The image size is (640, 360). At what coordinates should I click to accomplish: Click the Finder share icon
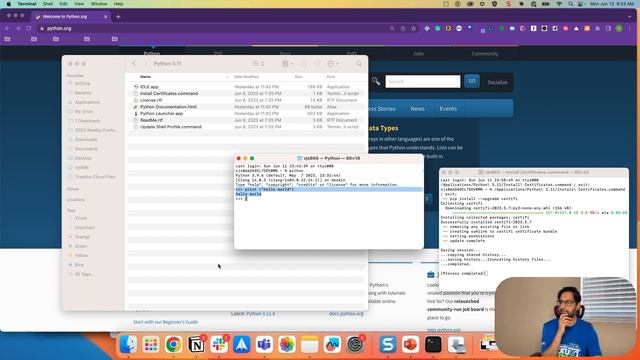pyautogui.click(x=304, y=64)
